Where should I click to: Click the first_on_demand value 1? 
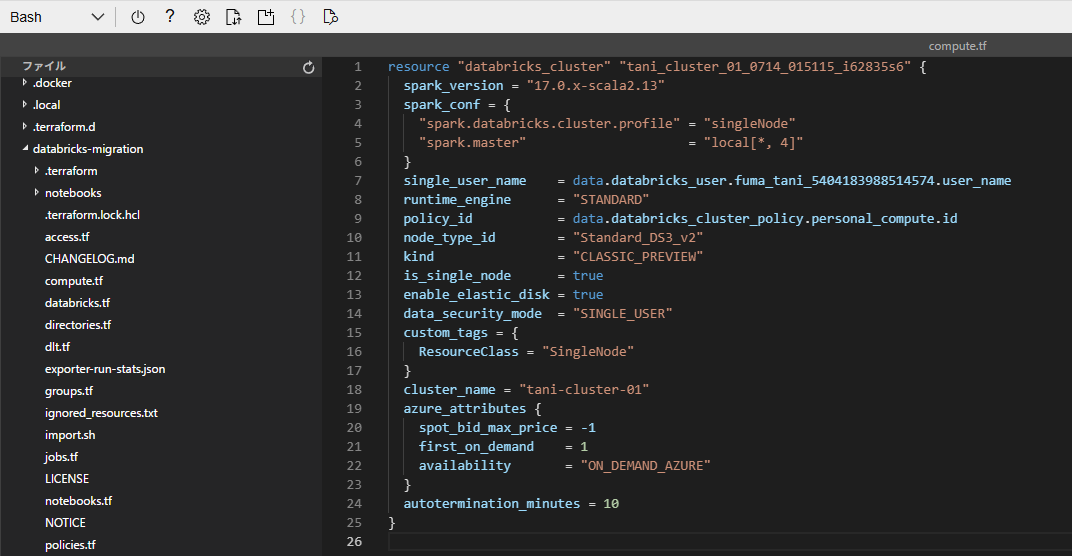[x=584, y=447]
